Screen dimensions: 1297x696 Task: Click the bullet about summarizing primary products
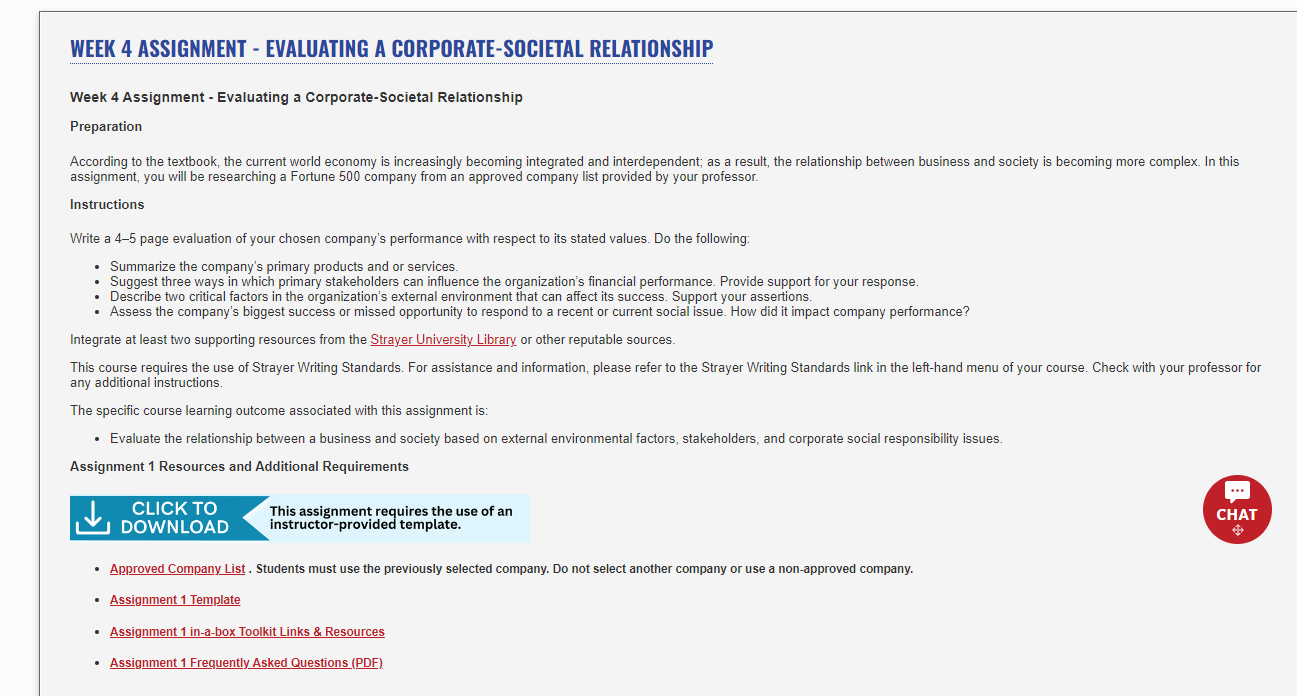point(284,267)
